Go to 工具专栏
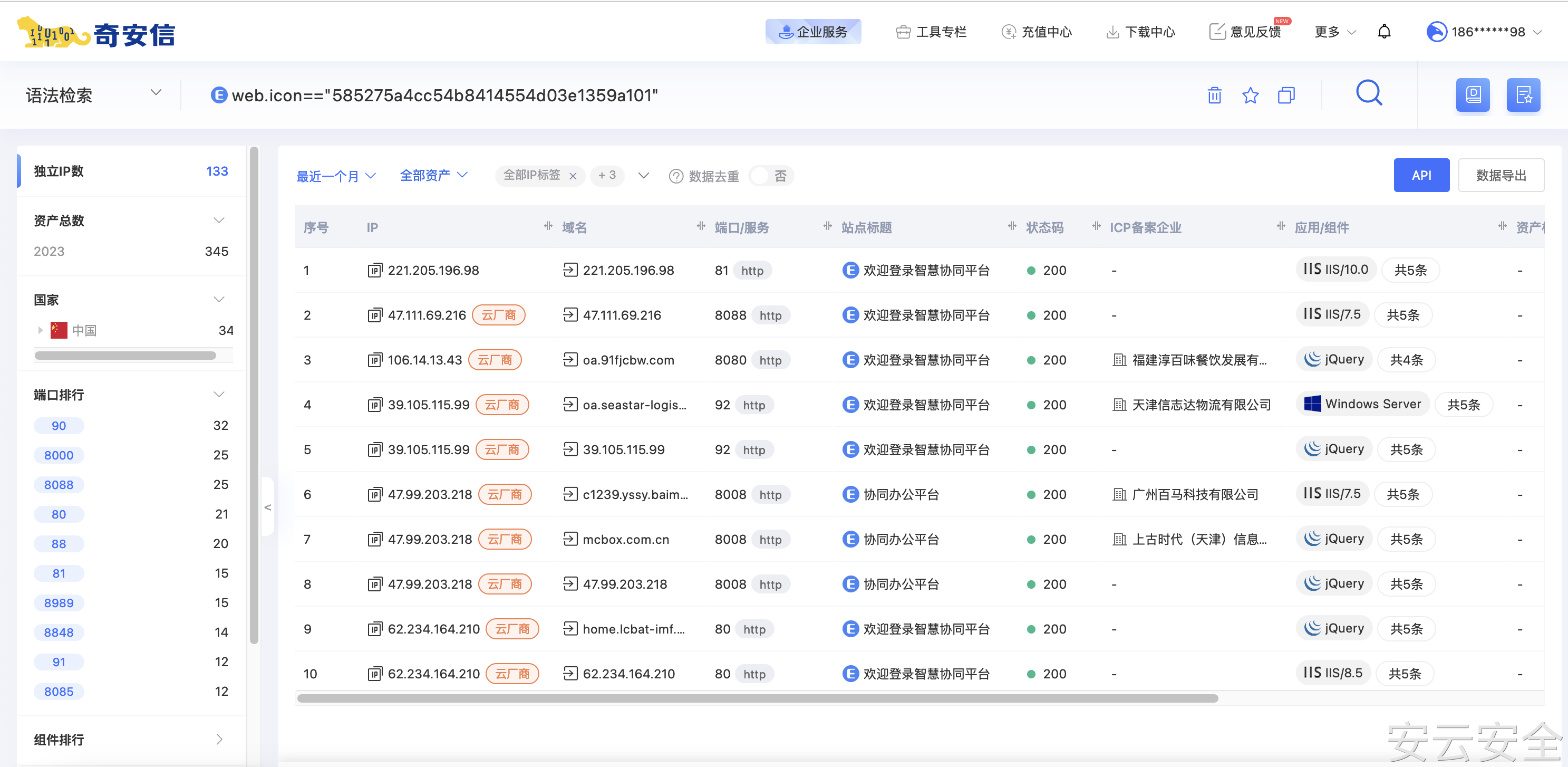This screenshot has height=767, width=1568. pyautogui.click(x=931, y=32)
